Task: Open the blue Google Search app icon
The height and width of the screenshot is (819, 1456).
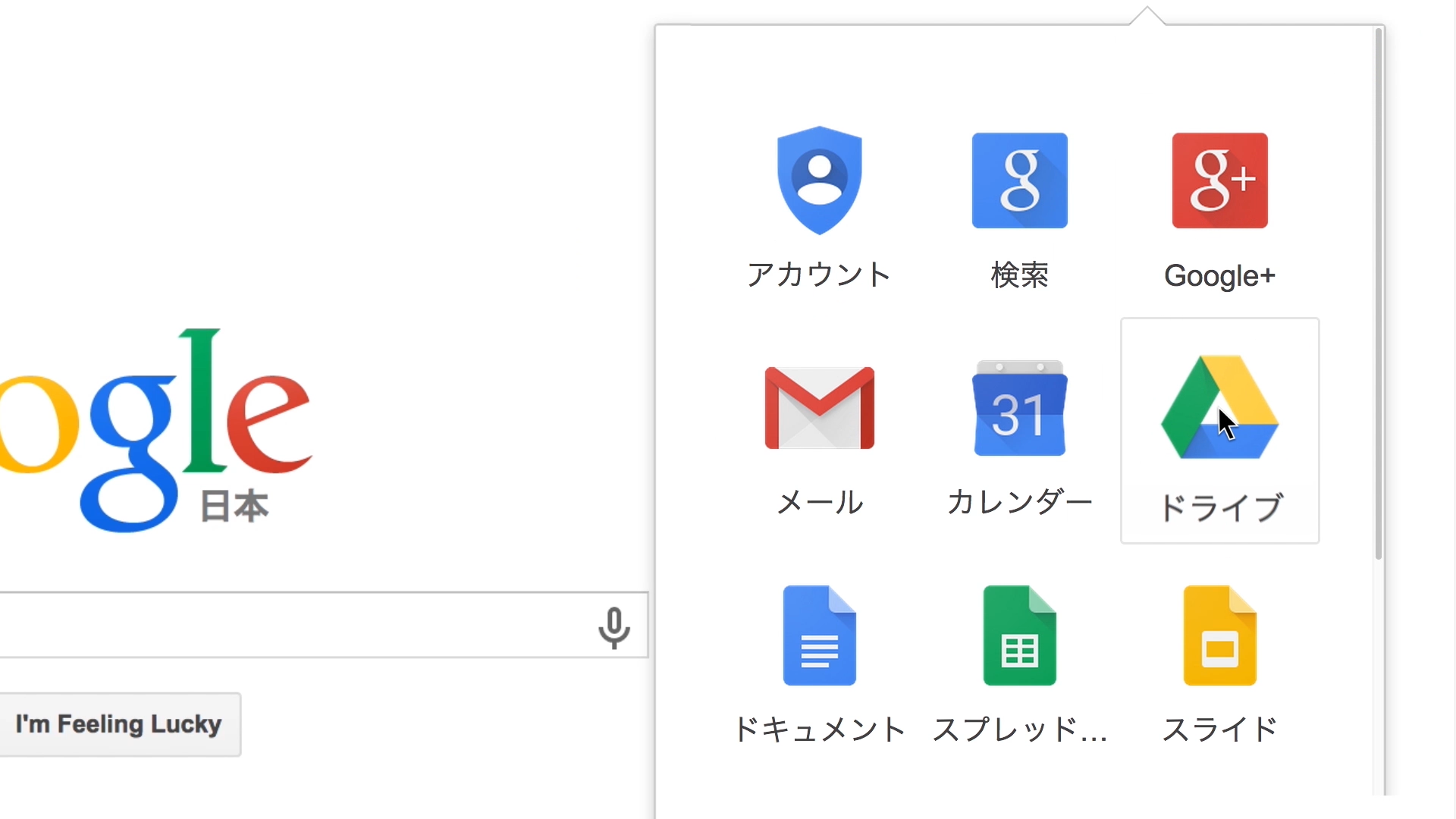Action: (x=1020, y=180)
